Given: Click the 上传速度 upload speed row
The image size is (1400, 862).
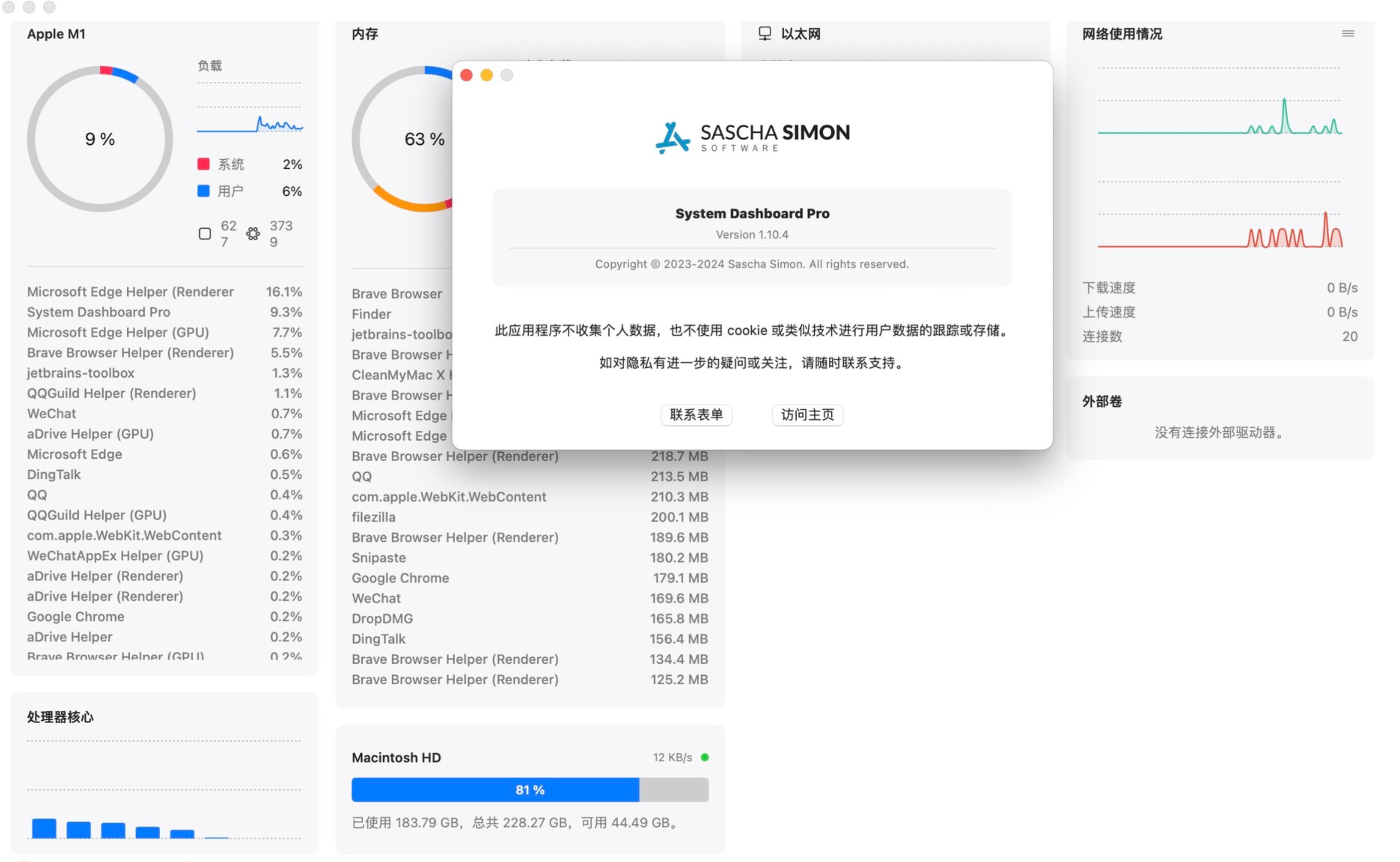Looking at the screenshot, I should 1219,312.
